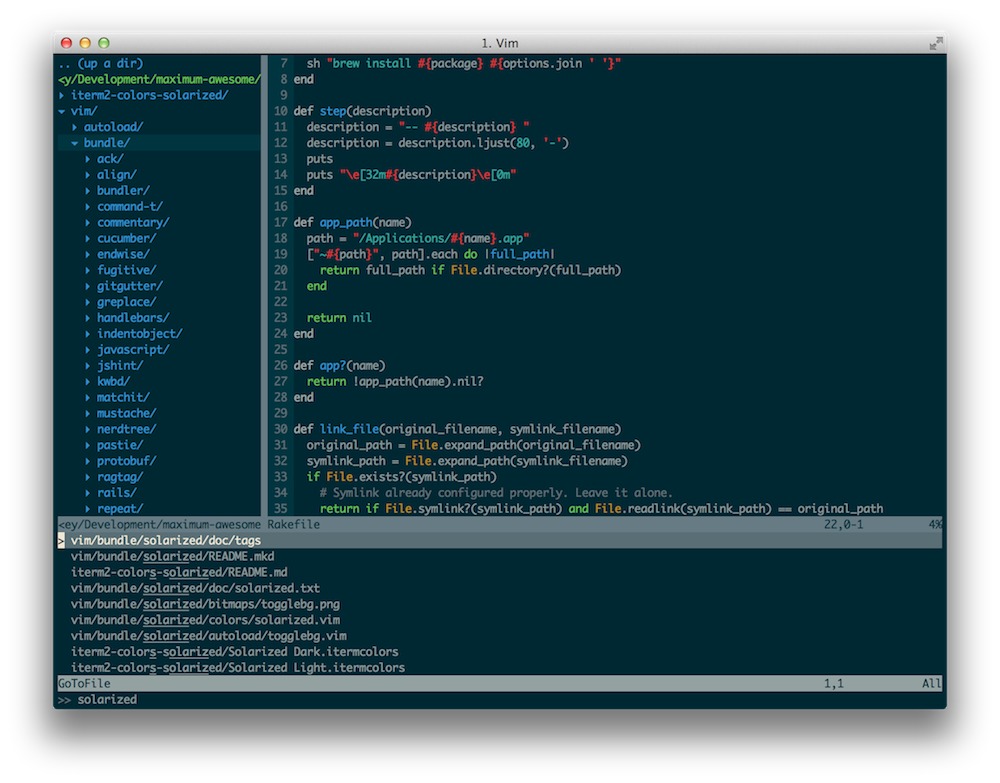Expand the rails/ folder arrow

[87, 493]
